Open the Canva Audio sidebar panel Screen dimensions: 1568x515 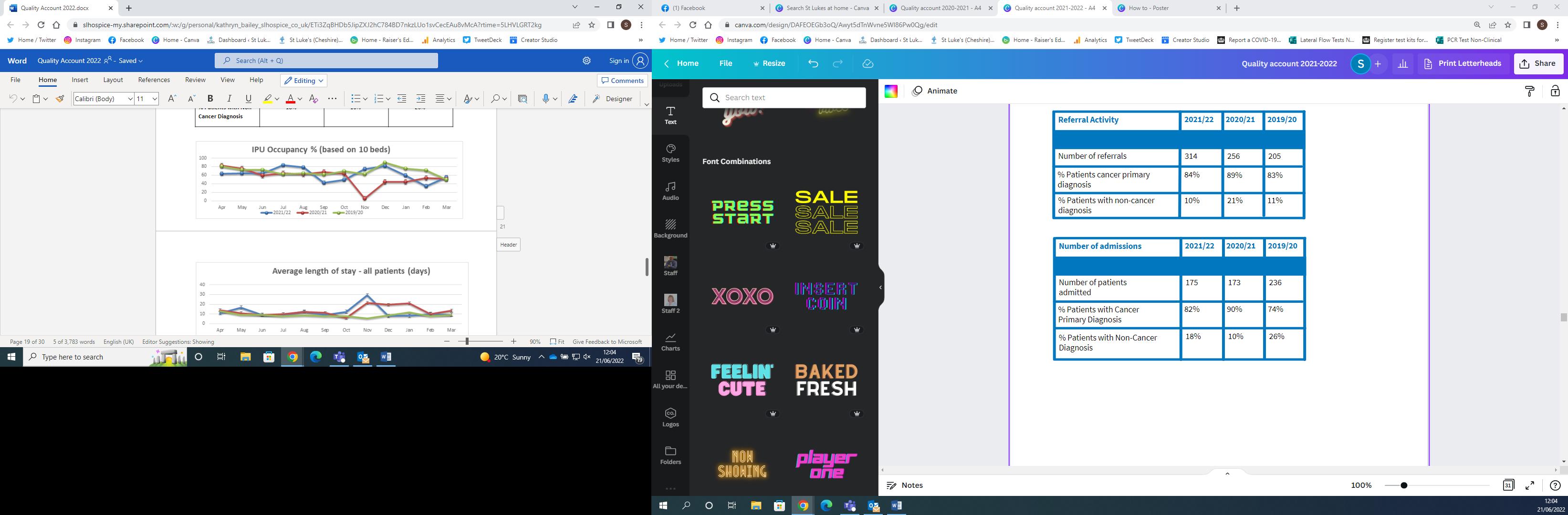(670, 190)
